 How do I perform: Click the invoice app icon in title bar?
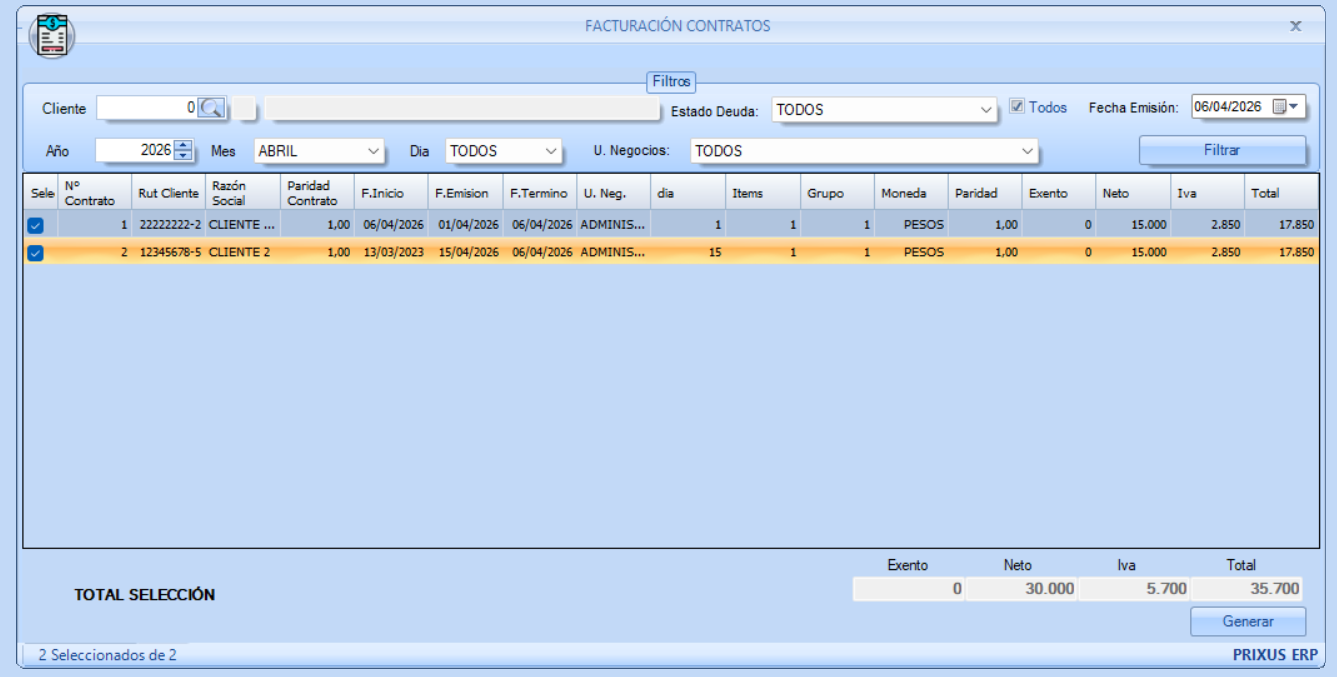pos(52,36)
